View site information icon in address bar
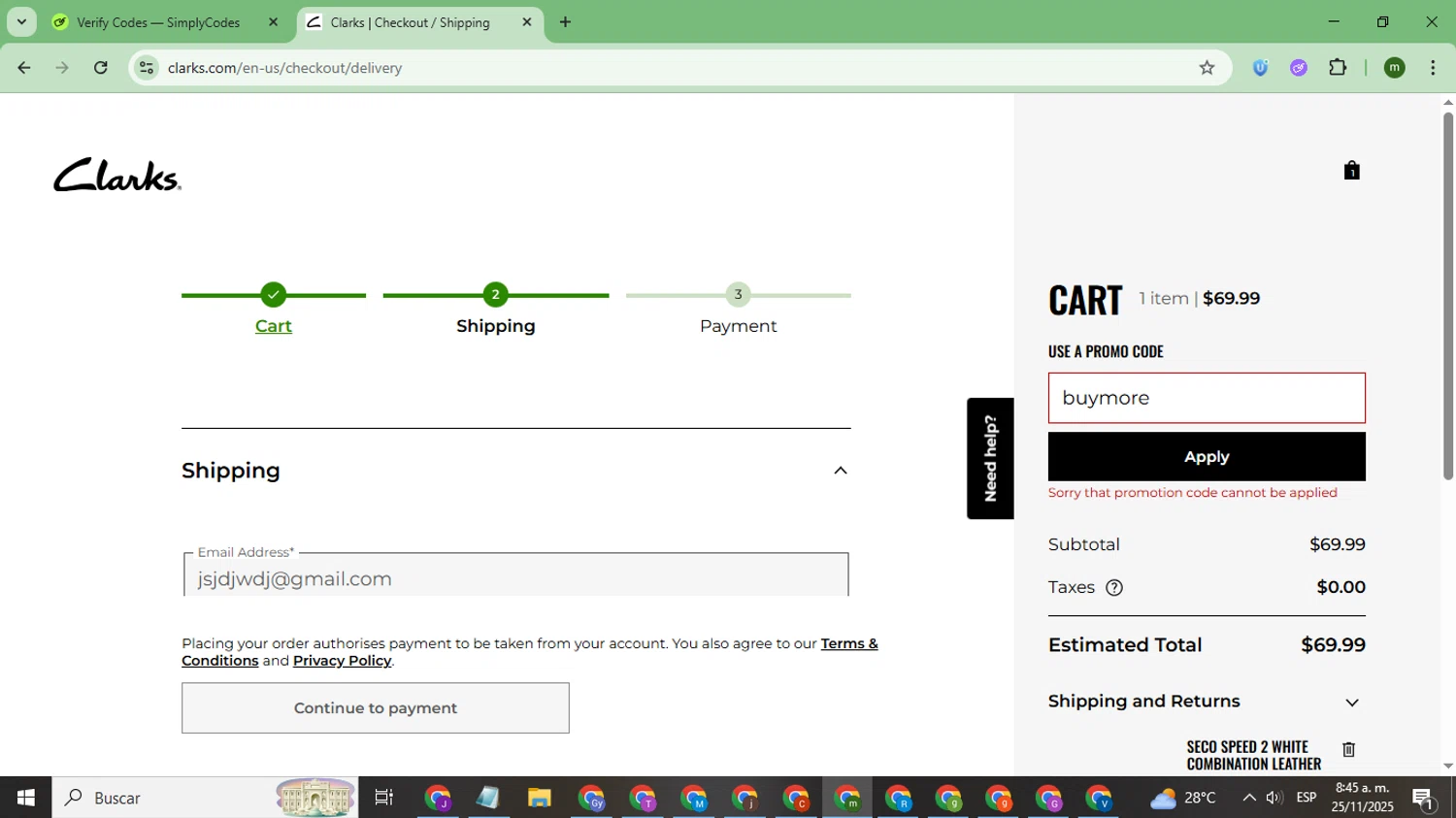 [147, 68]
